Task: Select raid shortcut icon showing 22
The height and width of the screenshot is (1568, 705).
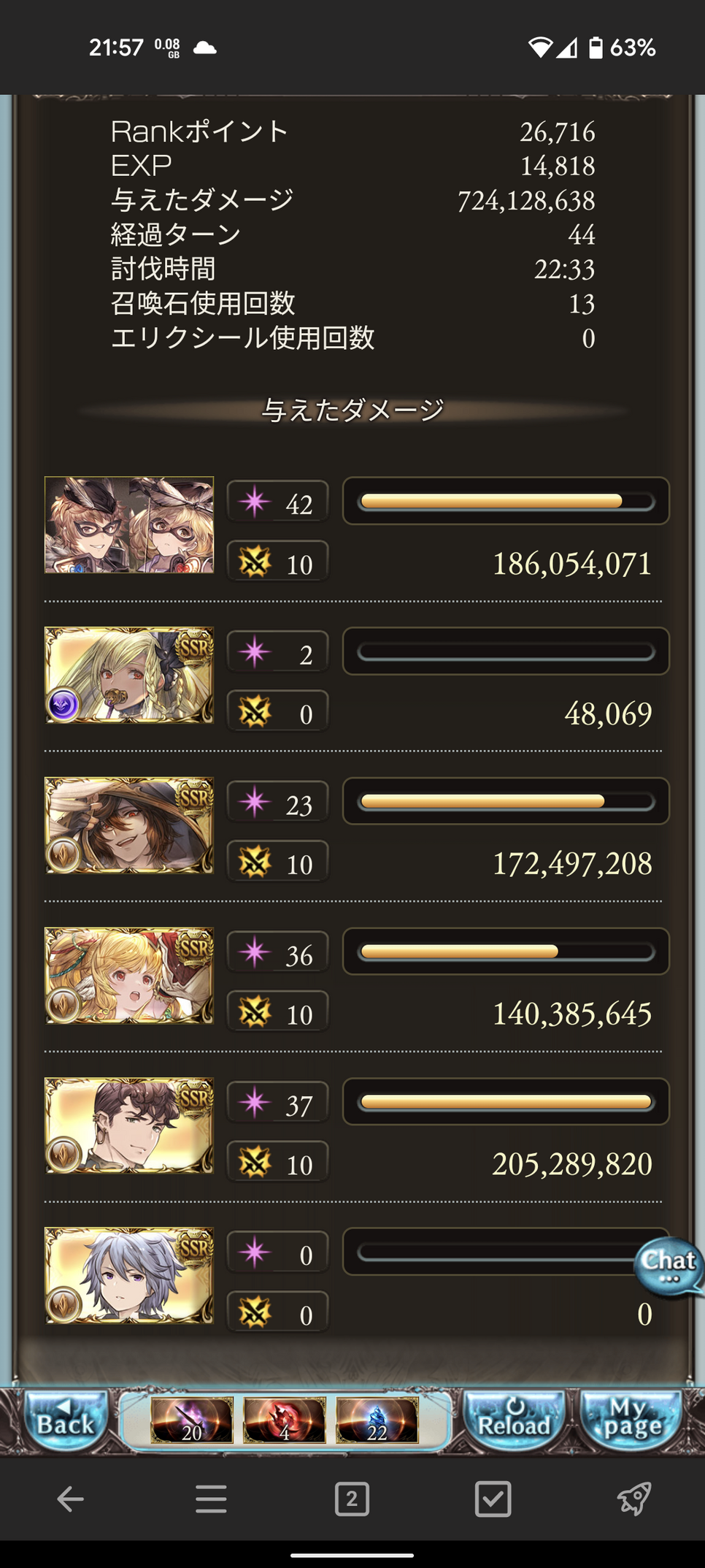Action: tap(377, 1420)
